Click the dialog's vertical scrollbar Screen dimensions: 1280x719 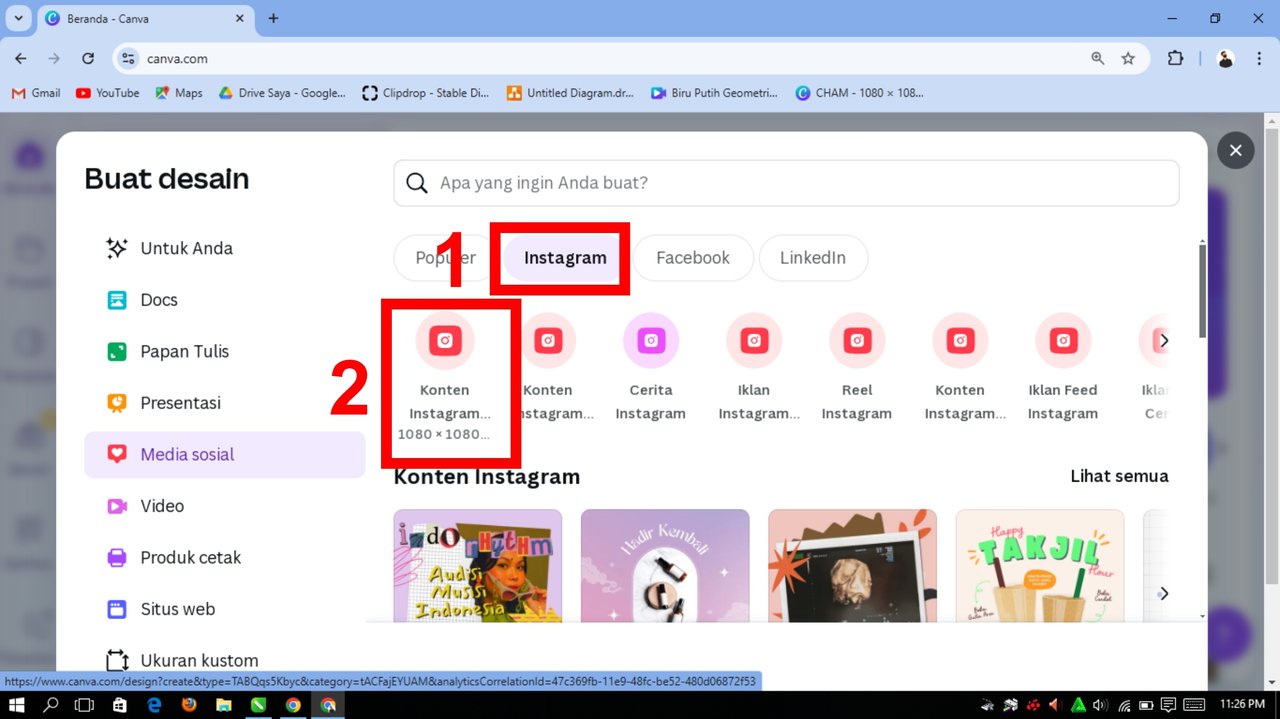tap(1202, 290)
